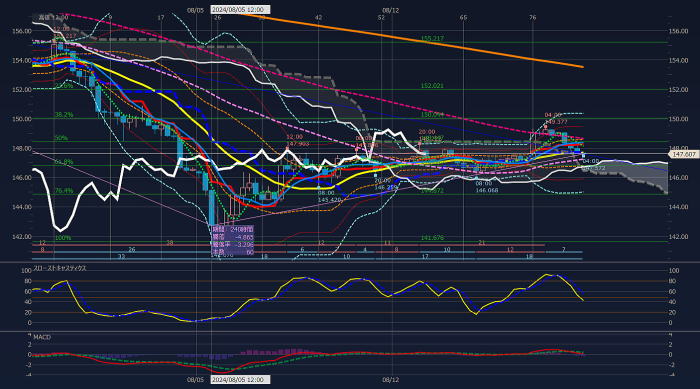The width and height of the screenshot is (700, 389).
Task: Click the -3.296 value in info box
Action: point(244,245)
